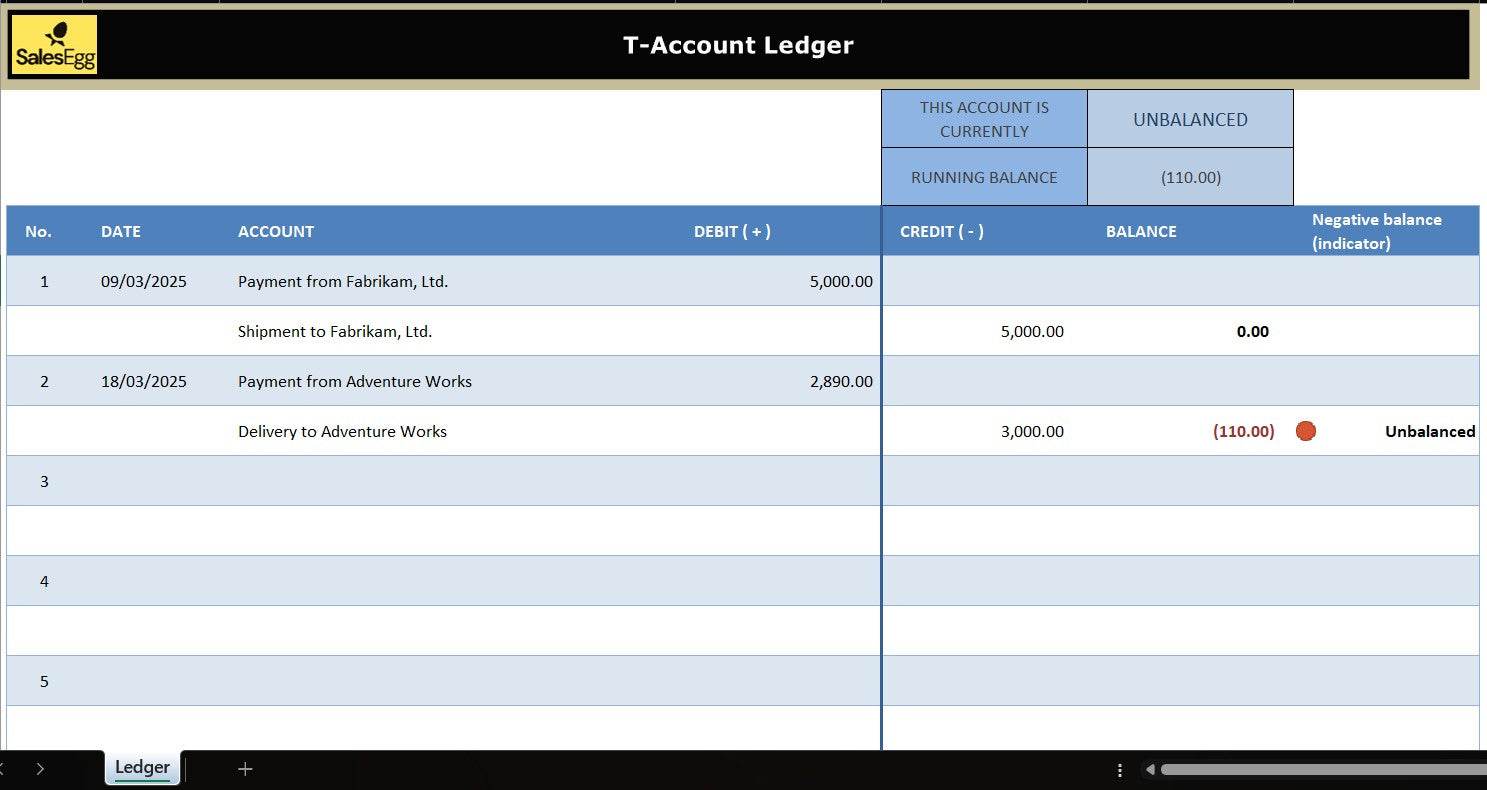Select the date cell 09/03/2025

(144, 281)
